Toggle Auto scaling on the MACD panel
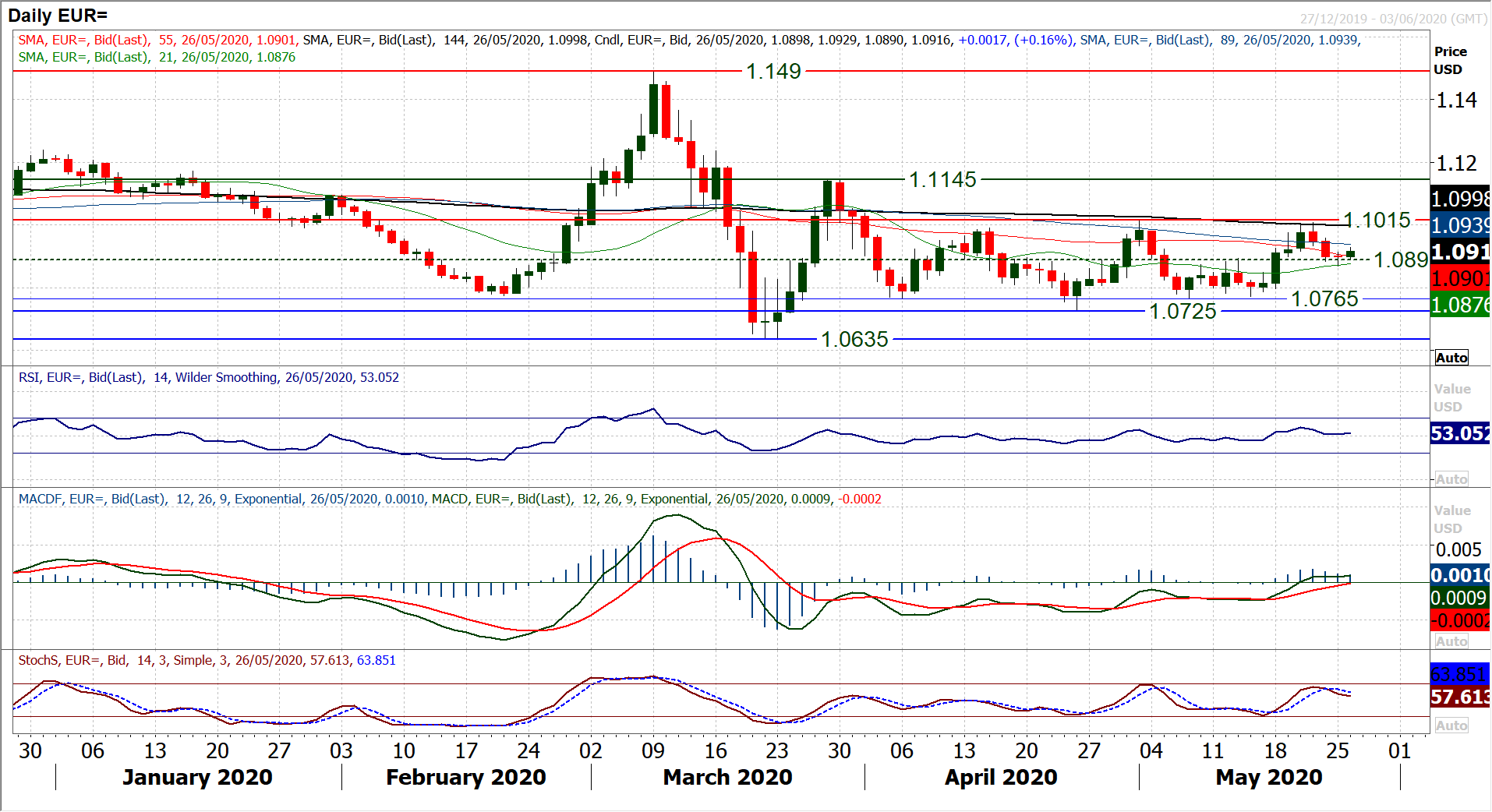 (1451, 641)
